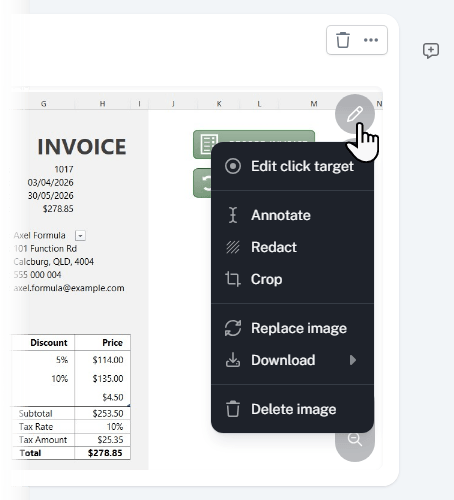Choose Delete image from the menu
454x500 pixels.
pos(292,409)
